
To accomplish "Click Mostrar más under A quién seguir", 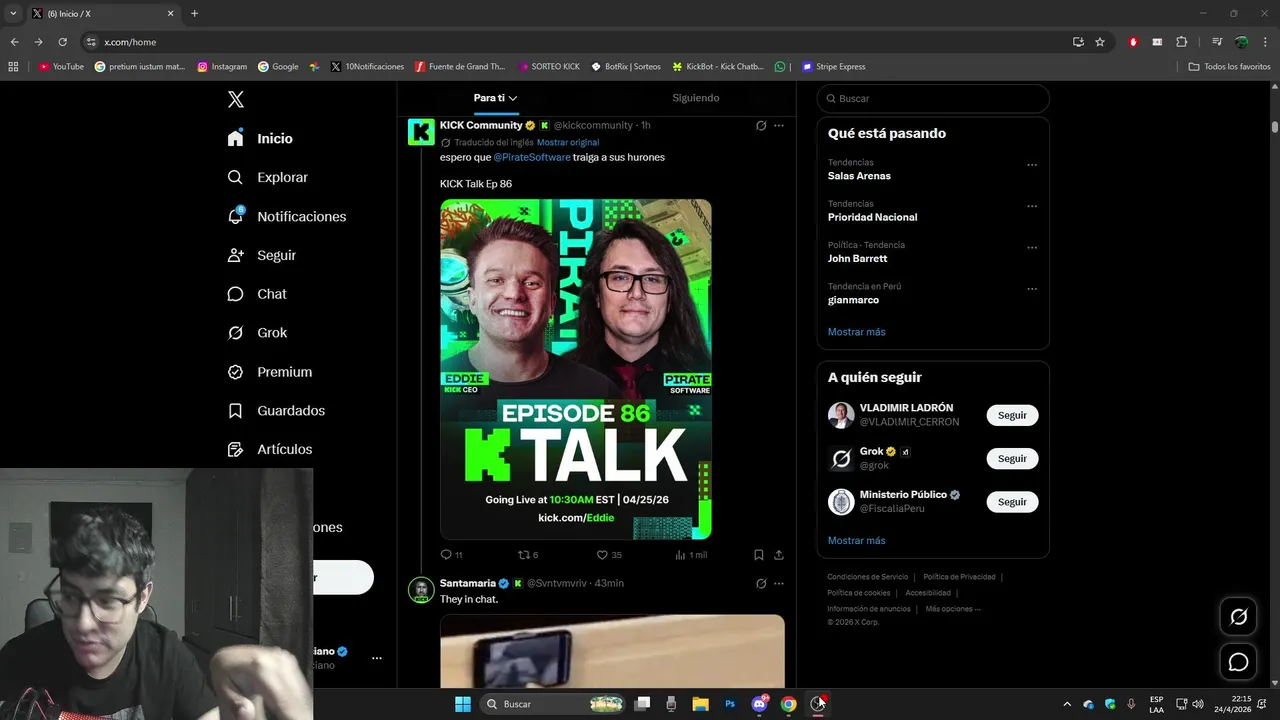I will (856, 540).
